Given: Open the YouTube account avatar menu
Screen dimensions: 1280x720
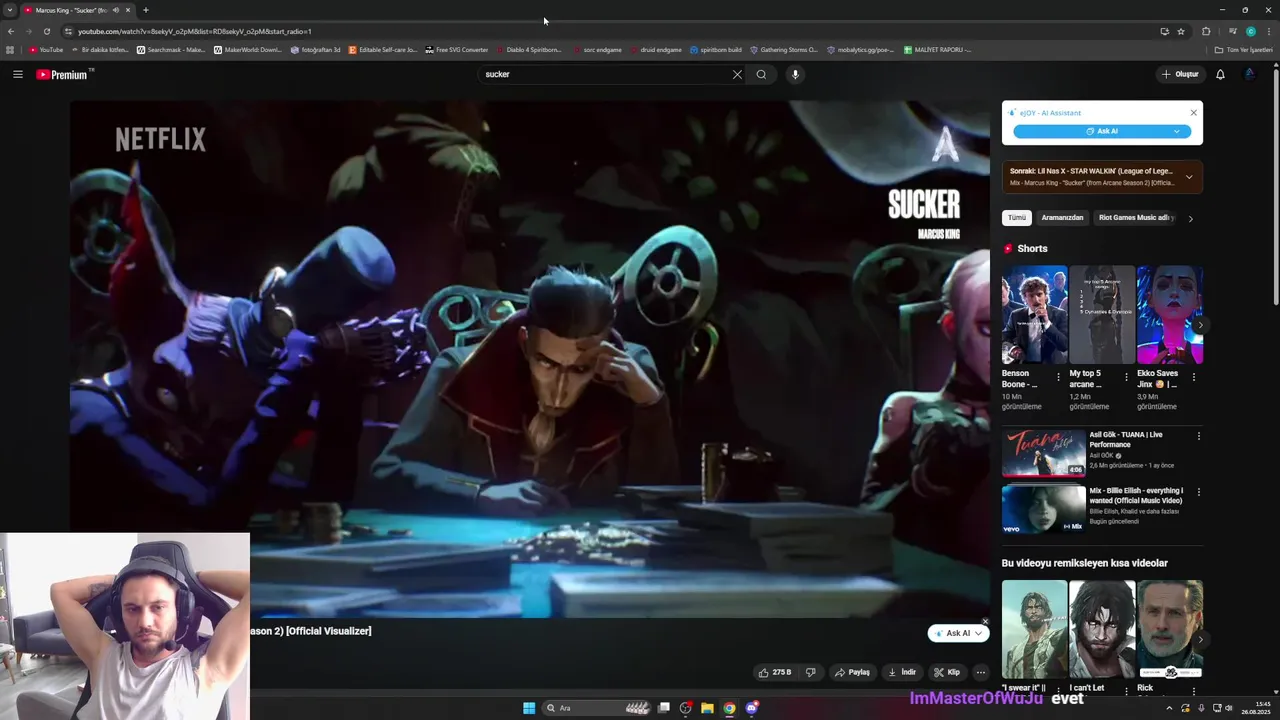Looking at the screenshot, I should [x=1249, y=74].
